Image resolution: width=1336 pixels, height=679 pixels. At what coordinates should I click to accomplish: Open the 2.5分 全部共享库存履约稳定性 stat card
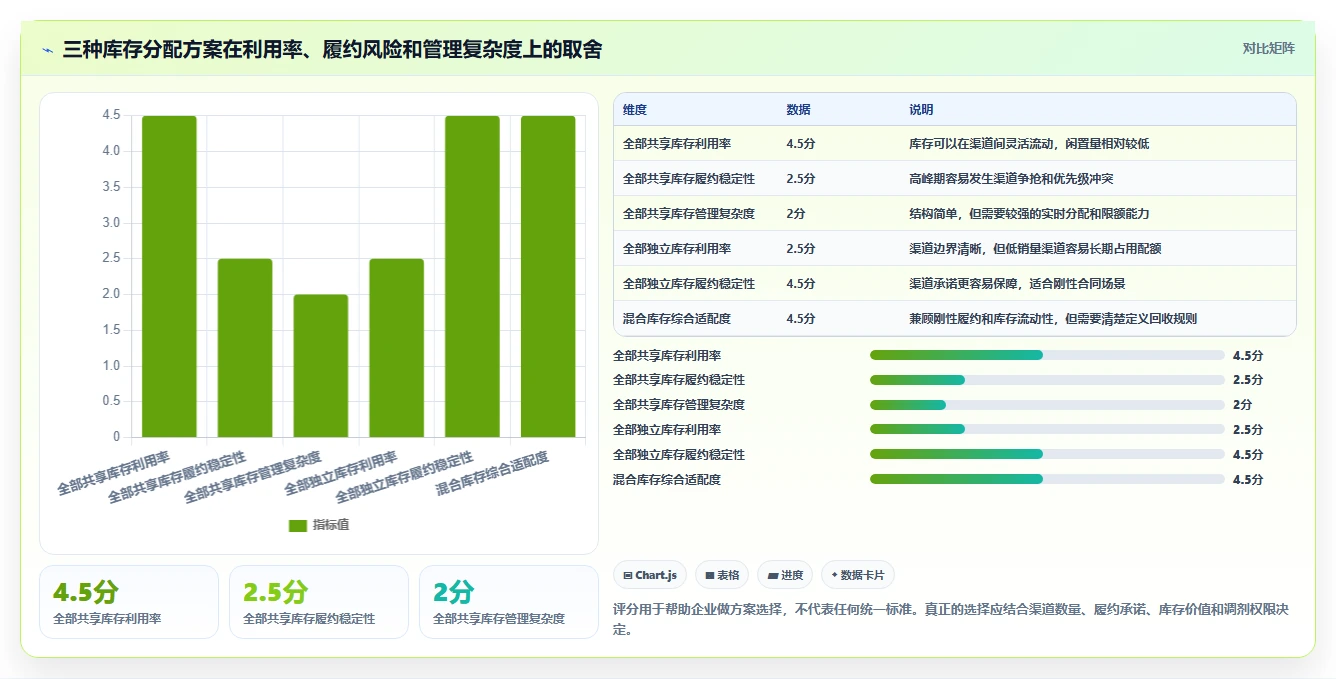tap(319, 602)
